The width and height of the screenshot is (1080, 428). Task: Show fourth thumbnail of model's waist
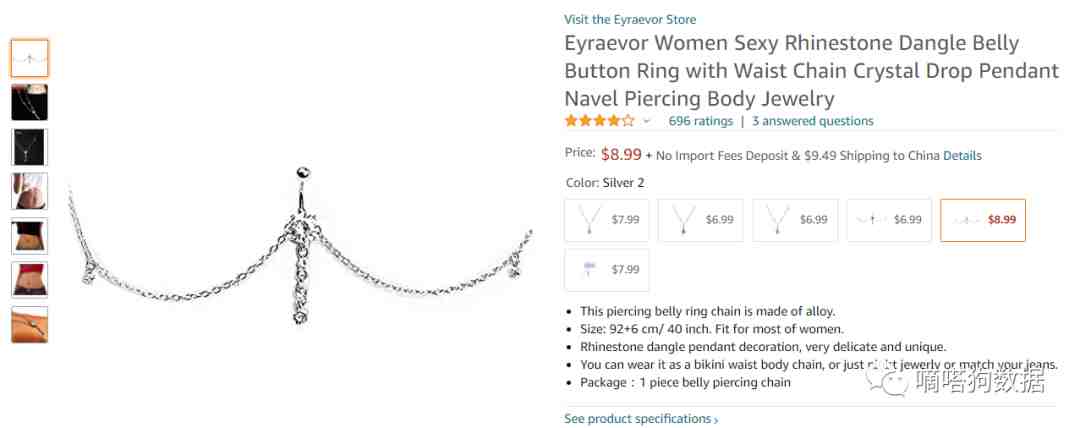(30, 191)
